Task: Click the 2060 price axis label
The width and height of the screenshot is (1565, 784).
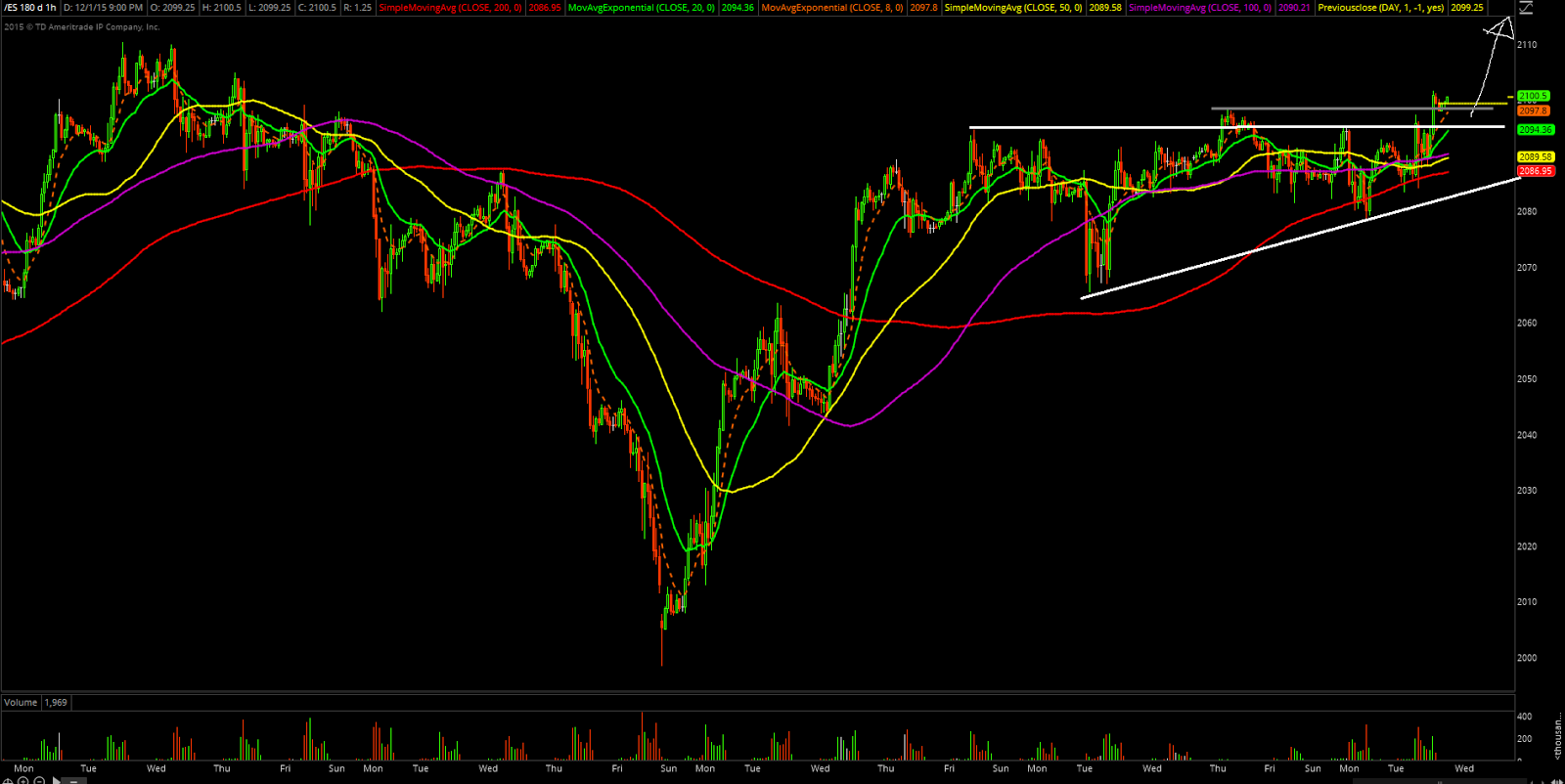Action: pos(1527,323)
